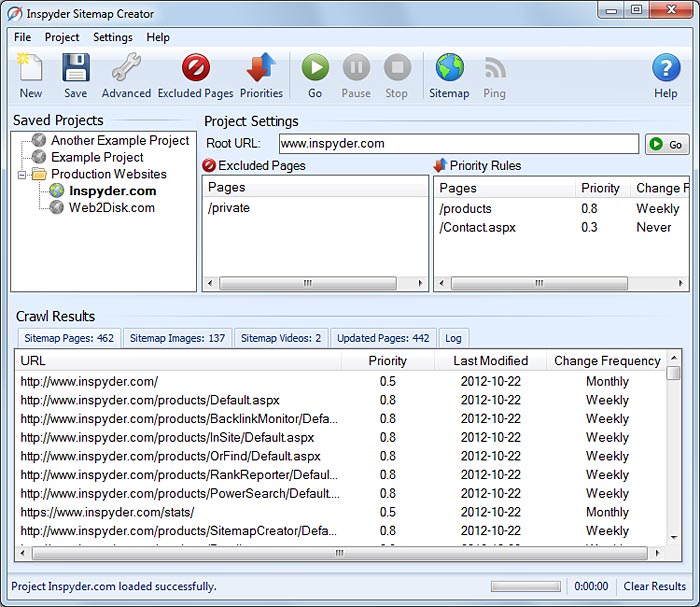Select the products/Default.aspx result row
This screenshot has height=607, width=700.
(x=341, y=400)
